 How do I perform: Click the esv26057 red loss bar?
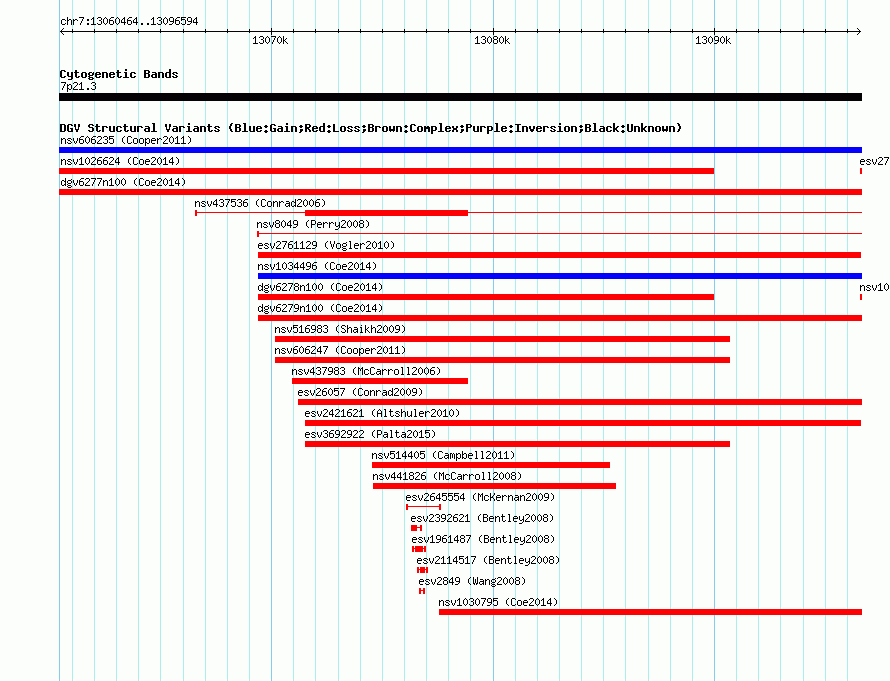pos(580,402)
